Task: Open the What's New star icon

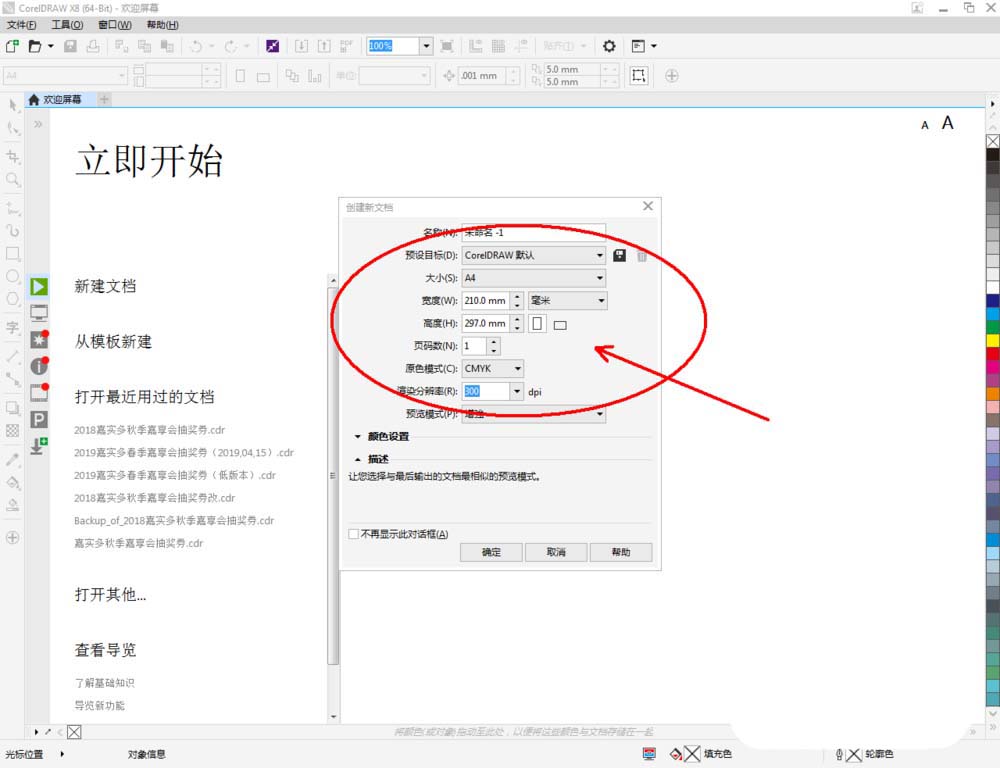Action: click(x=39, y=339)
